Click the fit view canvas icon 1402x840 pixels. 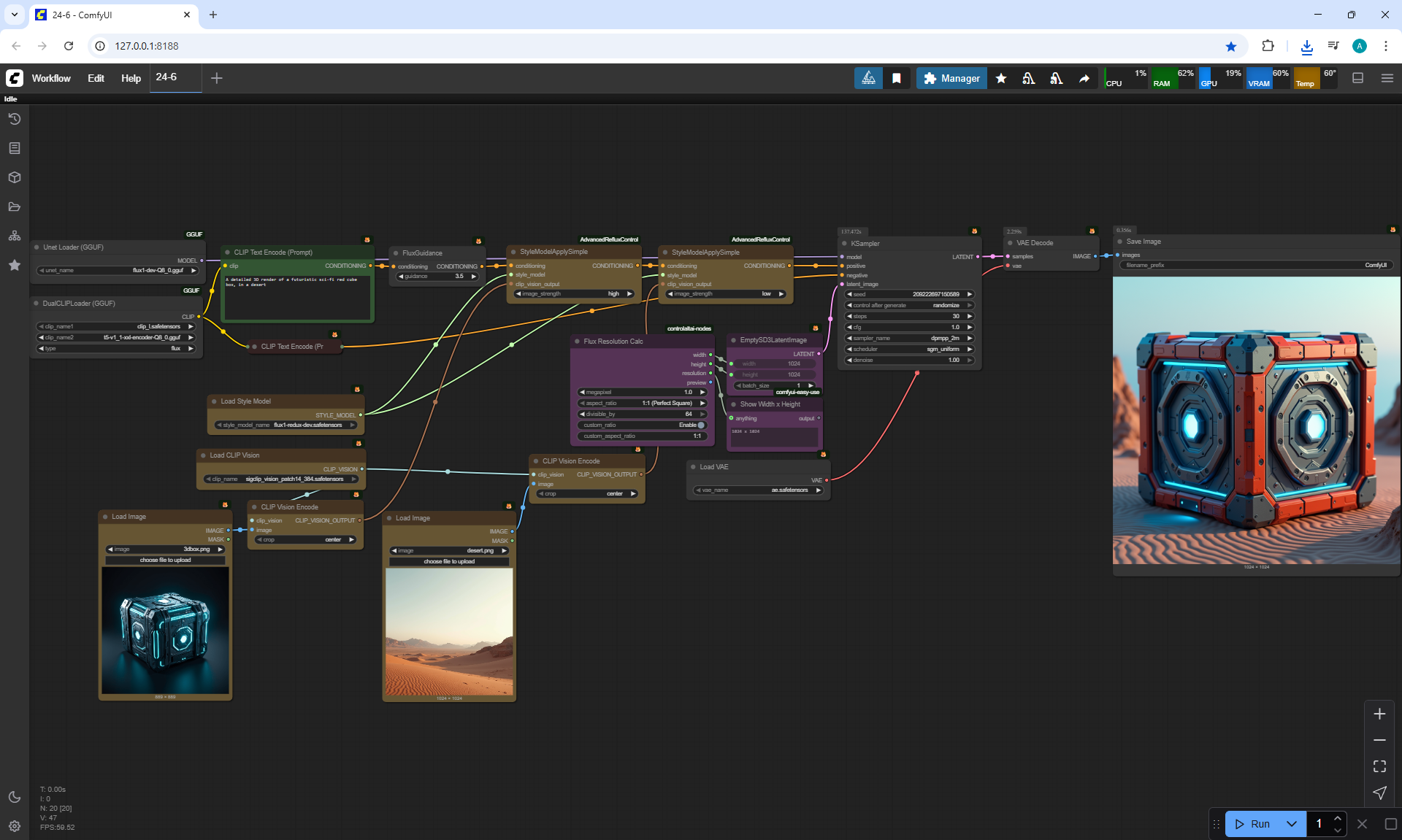pos(1379,766)
